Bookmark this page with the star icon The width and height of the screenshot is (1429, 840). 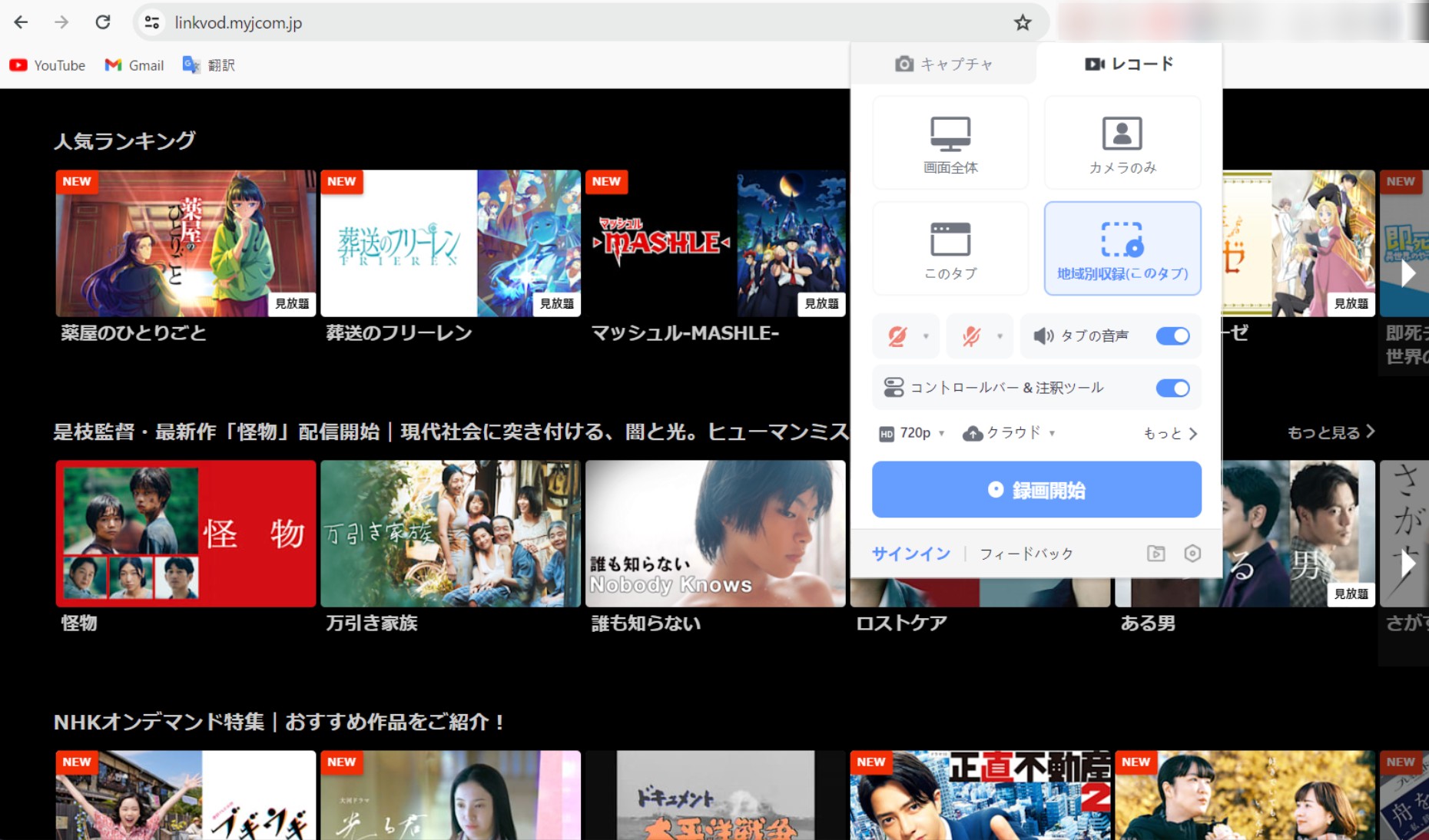[x=1023, y=23]
